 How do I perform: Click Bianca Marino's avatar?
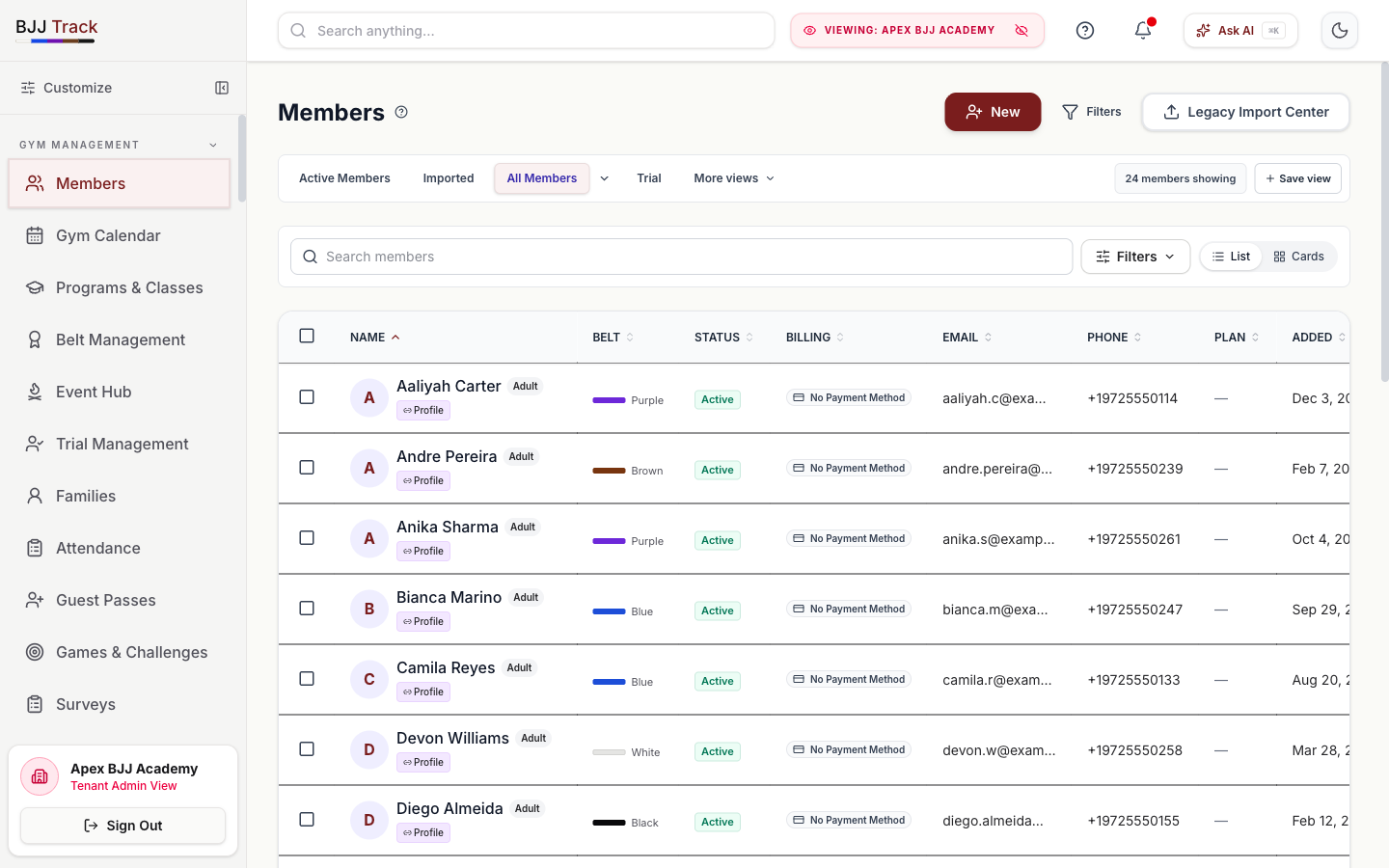368,609
